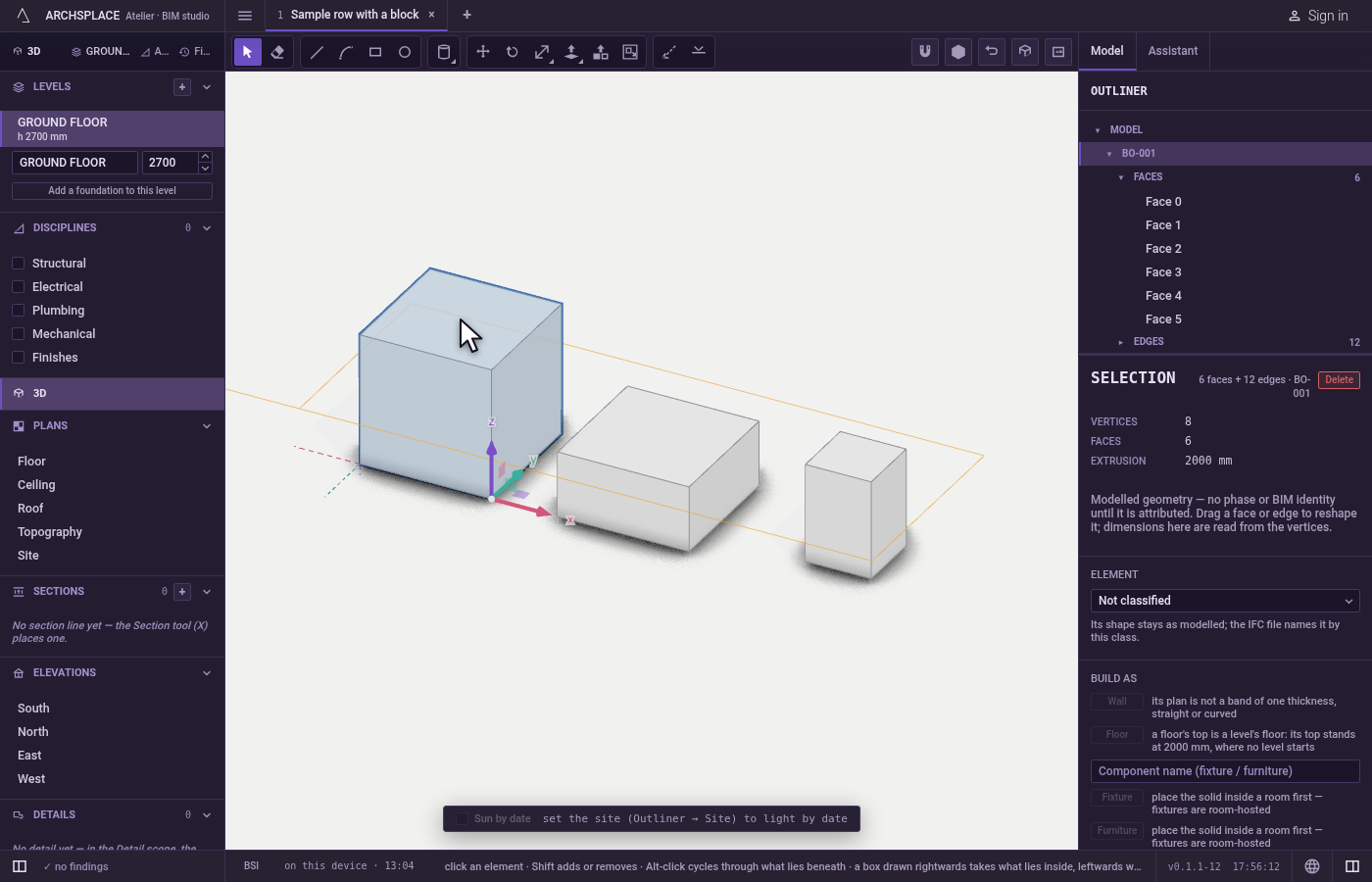The height and width of the screenshot is (882, 1372).
Task: Open the Model tab
Action: (x=1107, y=51)
